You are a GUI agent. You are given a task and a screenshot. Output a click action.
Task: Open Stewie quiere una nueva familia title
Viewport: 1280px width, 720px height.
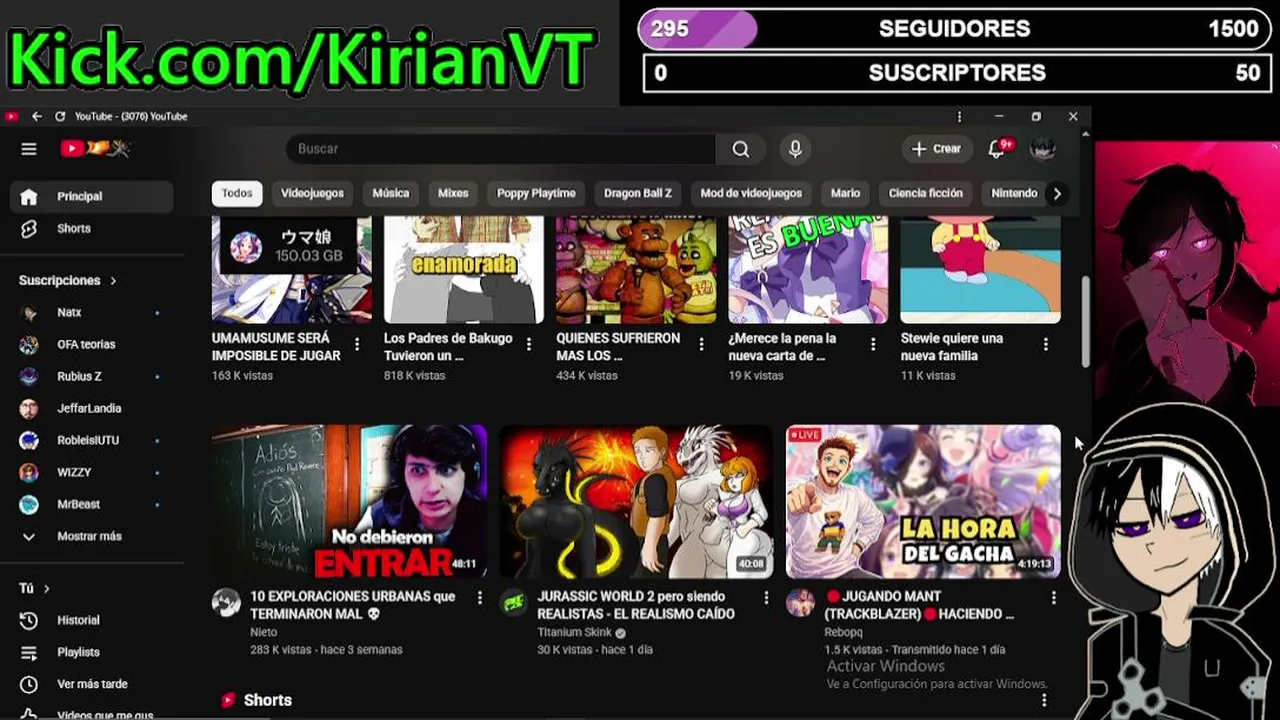coord(952,347)
